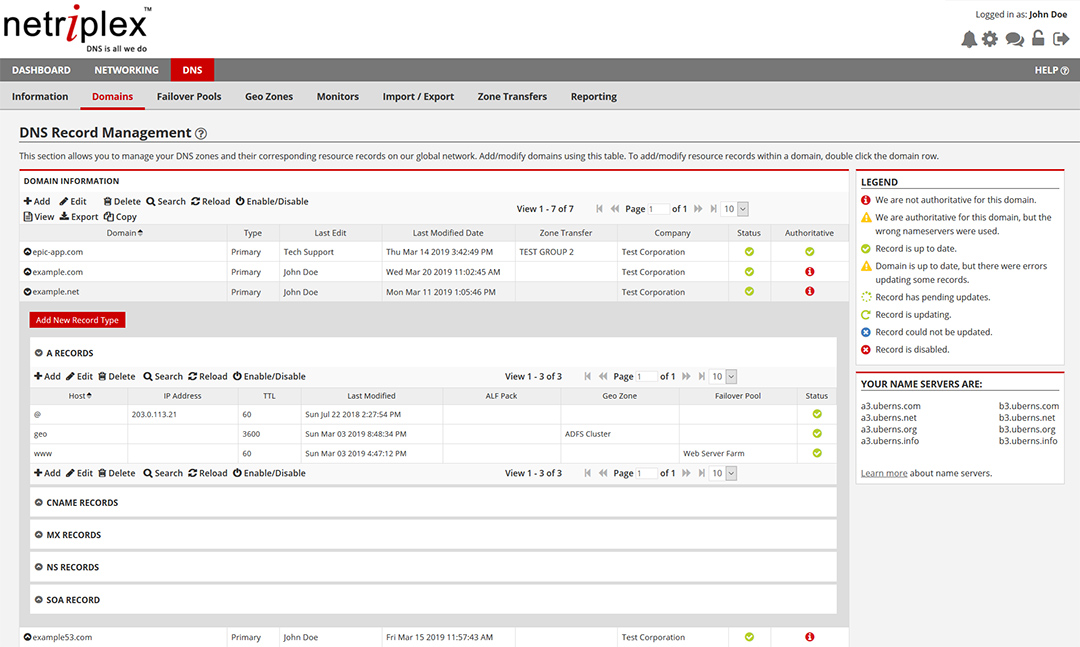
Task: Open the DASHBOARD main menu
Action: pyautogui.click(x=41, y=70)
